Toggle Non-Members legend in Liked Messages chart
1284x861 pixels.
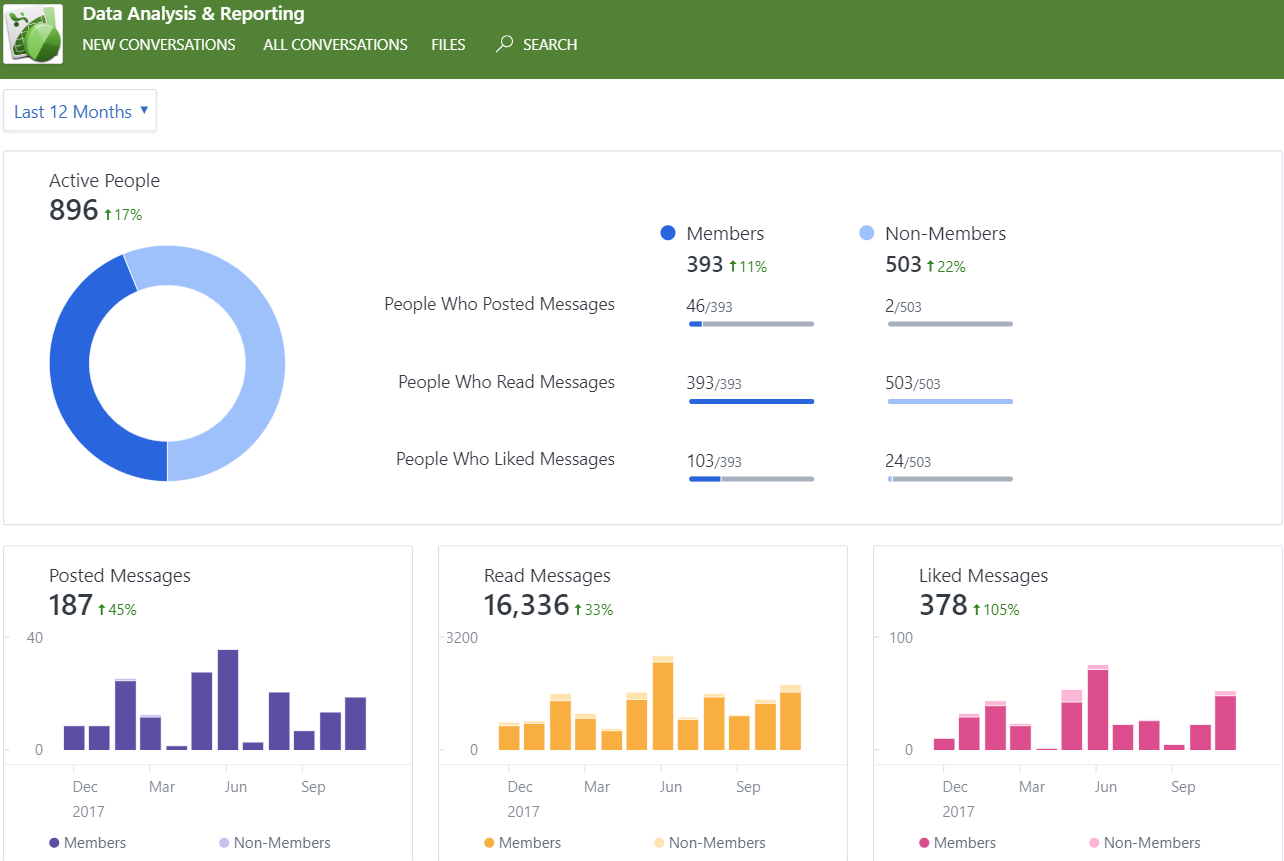1143,843
